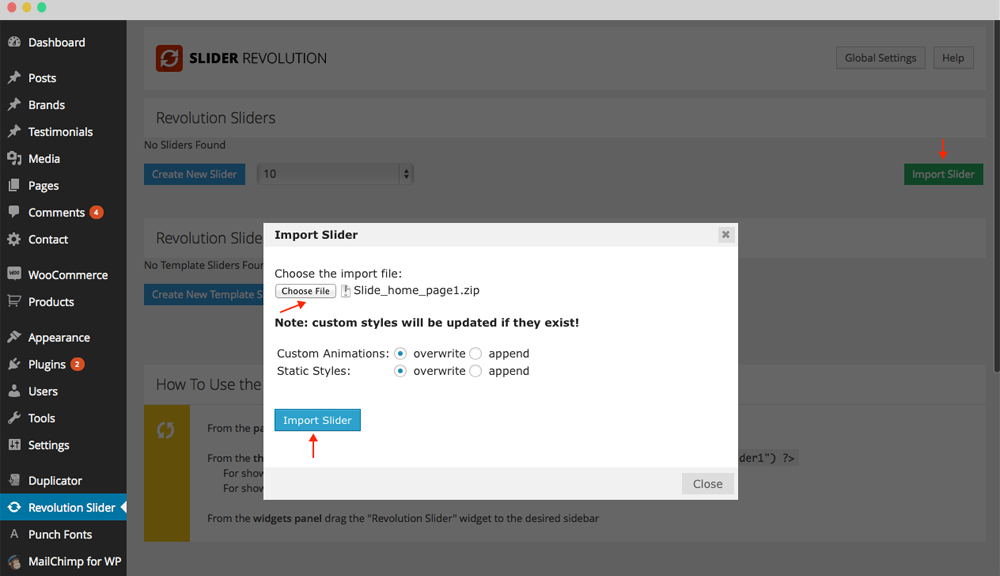
Task: Select overwrite for Static Styles
Action: pyautogui.click(x=401, y=371)
